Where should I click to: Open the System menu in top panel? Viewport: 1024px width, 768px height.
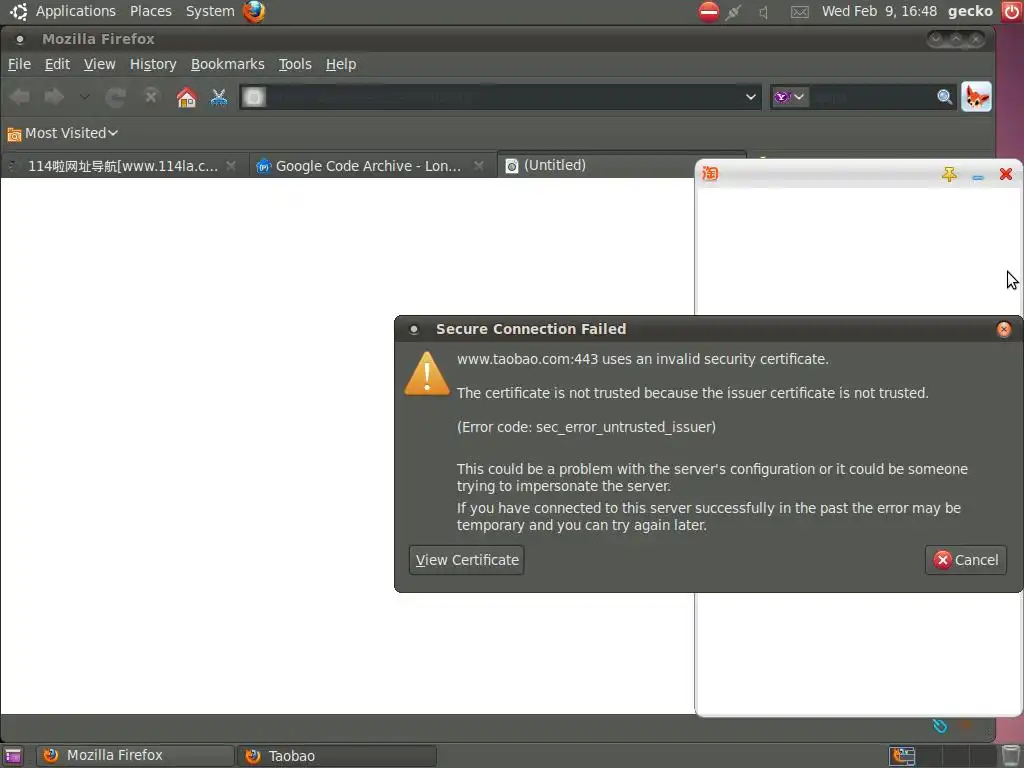click(210, 11)
